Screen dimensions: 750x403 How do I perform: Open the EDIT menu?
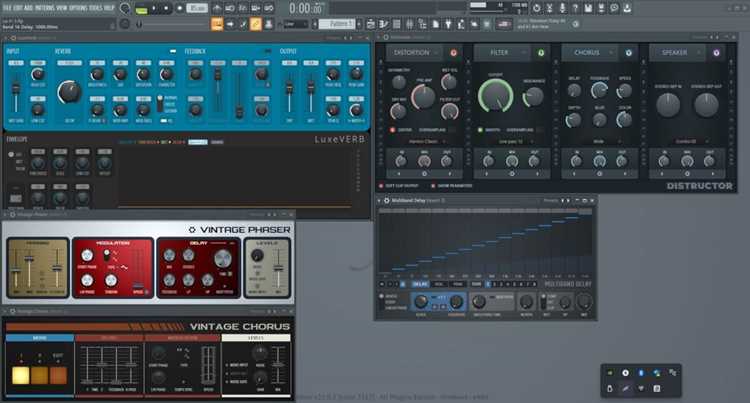click(x=18, y=8)
